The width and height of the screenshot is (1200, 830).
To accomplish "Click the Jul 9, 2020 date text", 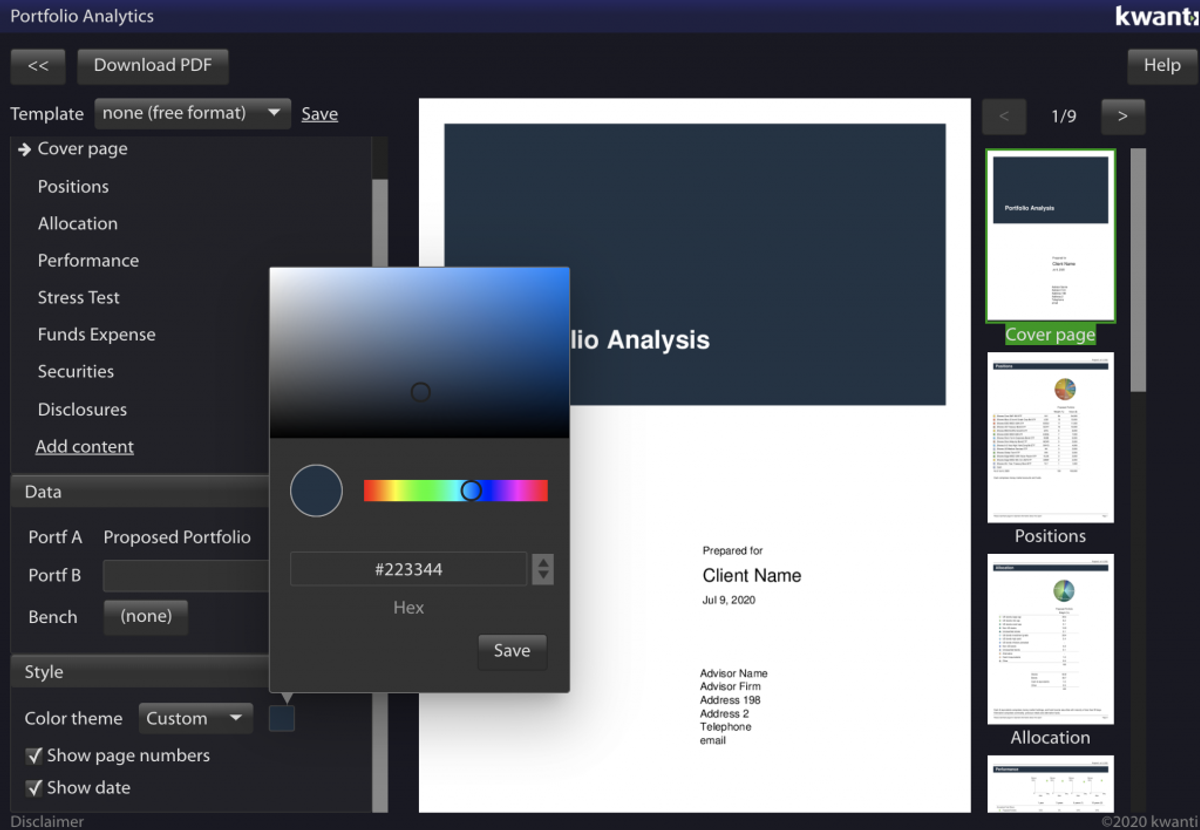I will click(729, 601).
